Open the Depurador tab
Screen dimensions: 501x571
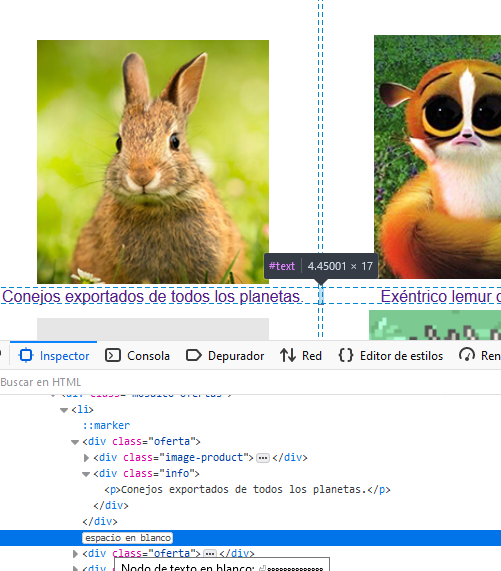225,355
